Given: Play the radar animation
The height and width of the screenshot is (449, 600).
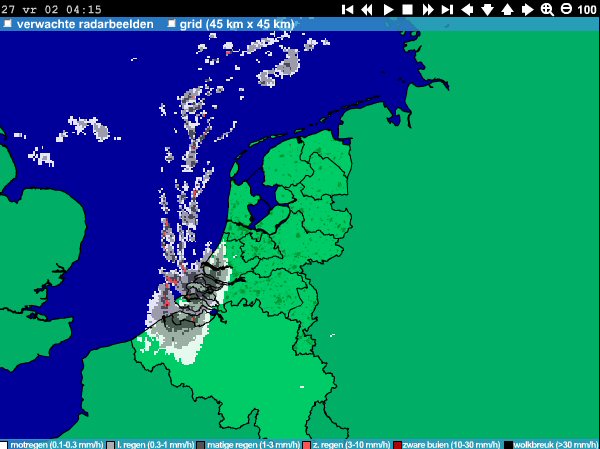Looking at the screenshot, I should [388, 9].
